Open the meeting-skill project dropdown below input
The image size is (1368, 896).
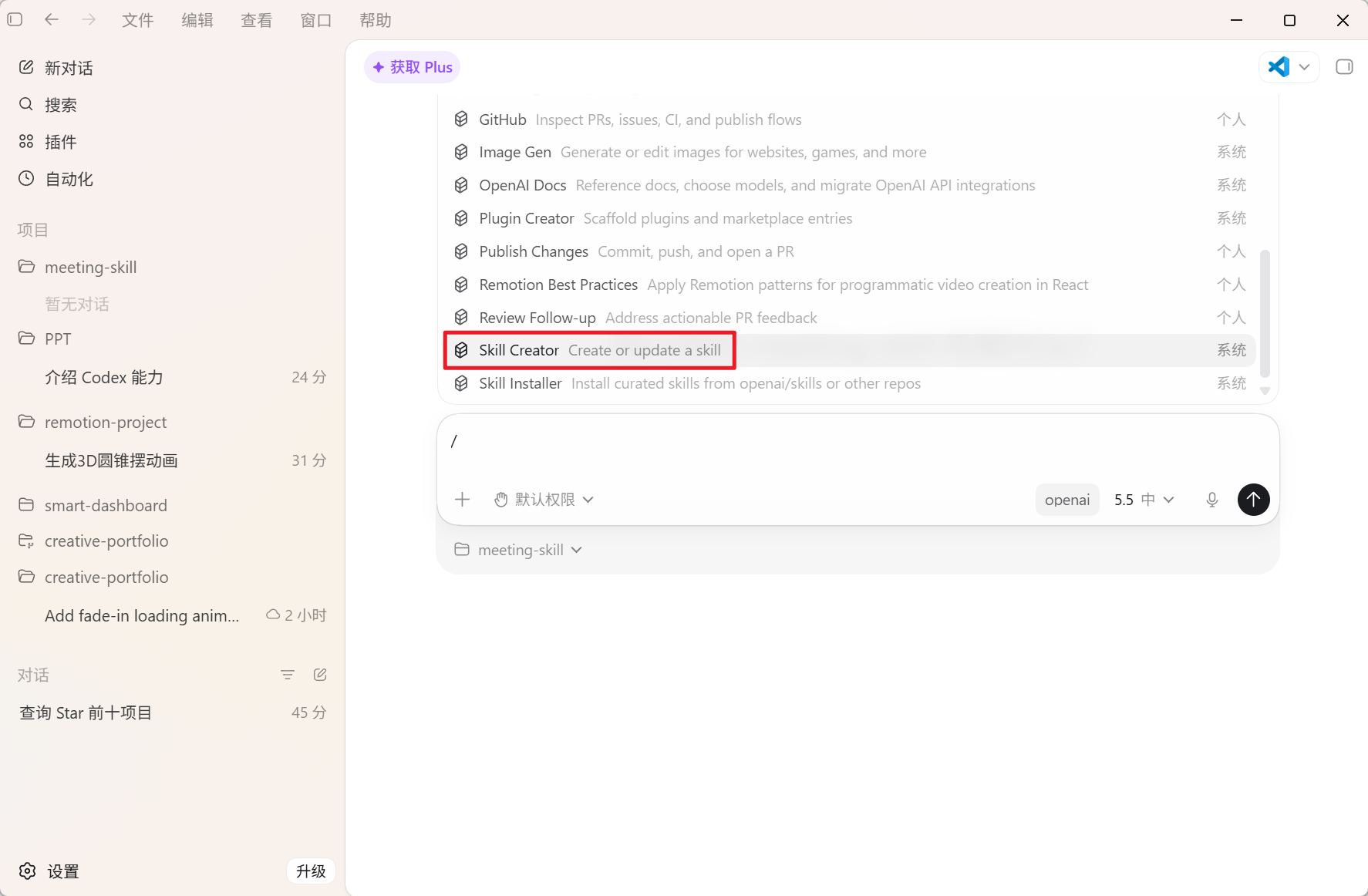point(518,550)
